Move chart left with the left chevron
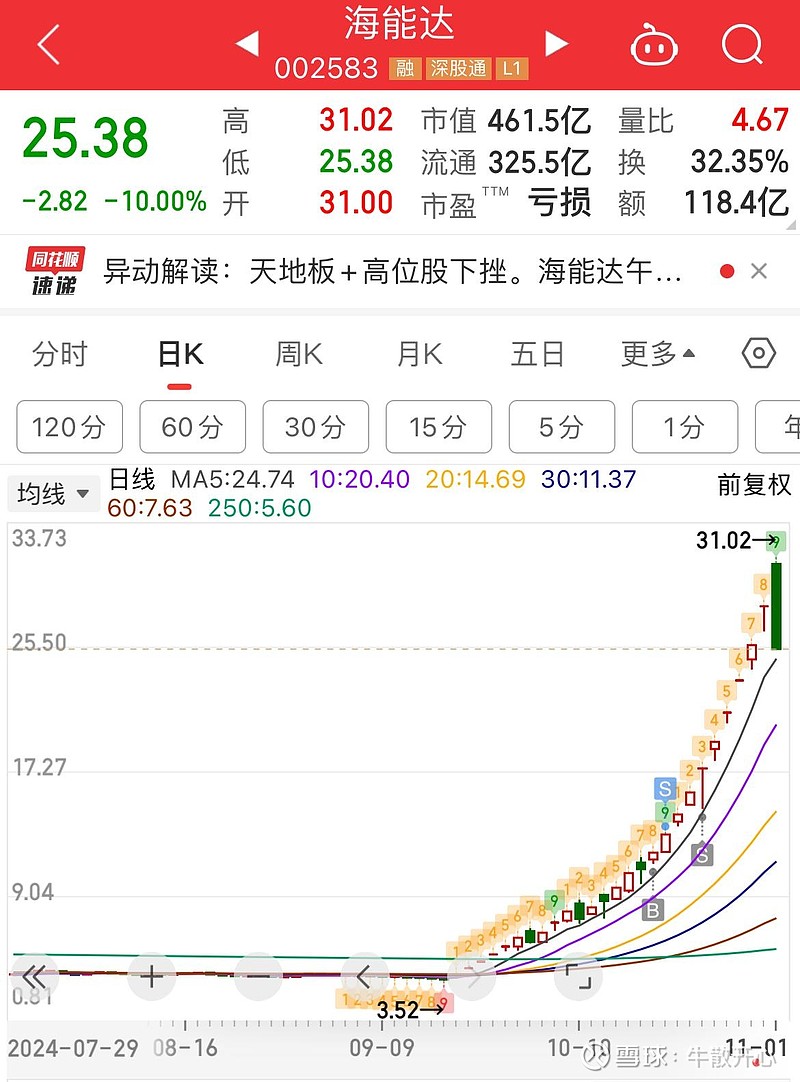The image size is (800, 1082). point(364,976)
